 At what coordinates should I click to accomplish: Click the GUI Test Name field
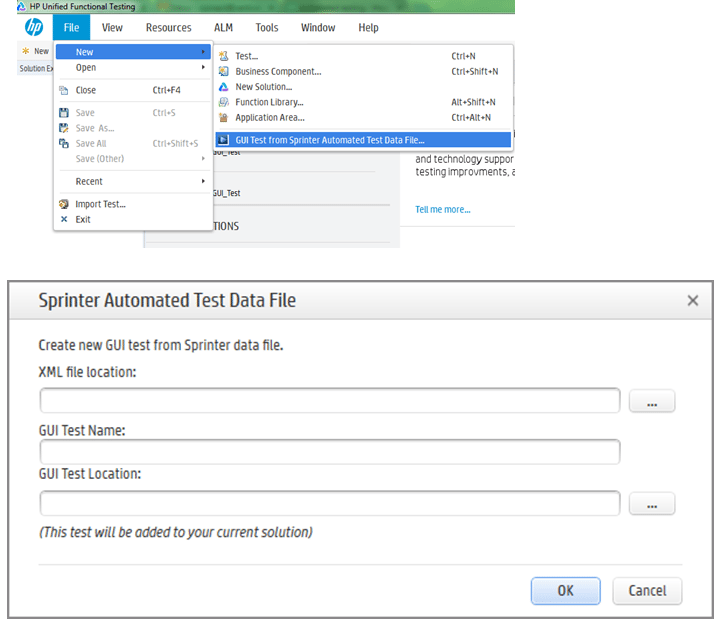point(330,452)
